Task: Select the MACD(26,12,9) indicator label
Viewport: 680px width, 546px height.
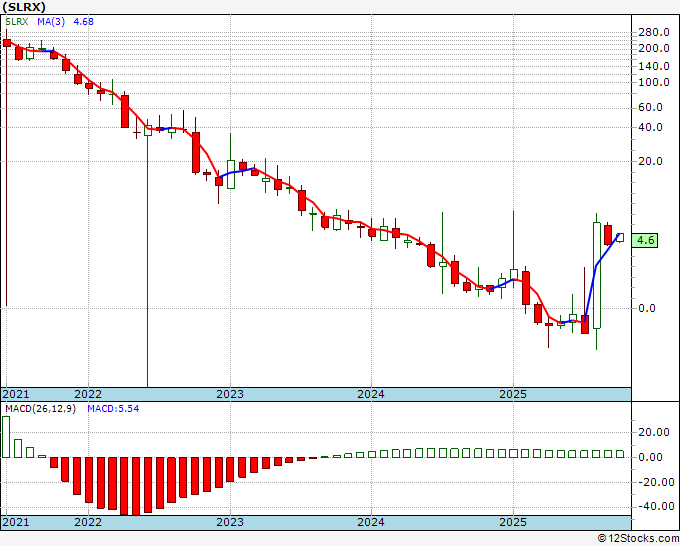Action: tap(40, 409)
